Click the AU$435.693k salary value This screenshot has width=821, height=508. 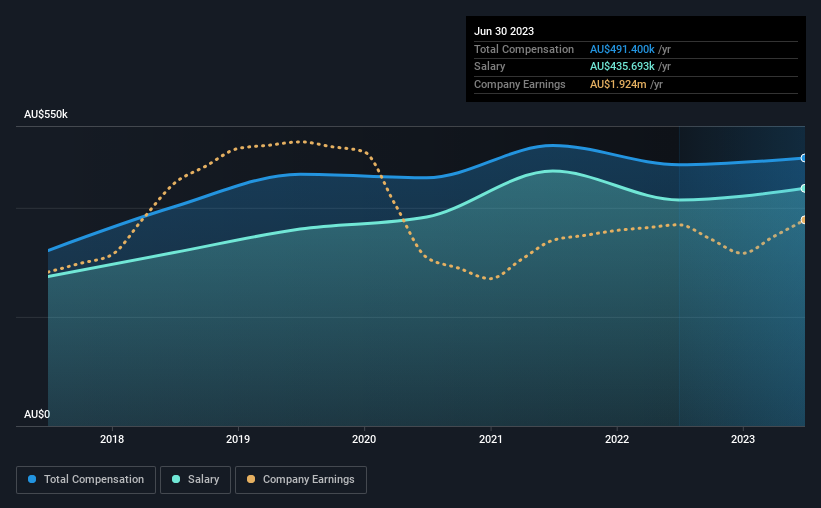pyautogui.click(x=622, y=67)
